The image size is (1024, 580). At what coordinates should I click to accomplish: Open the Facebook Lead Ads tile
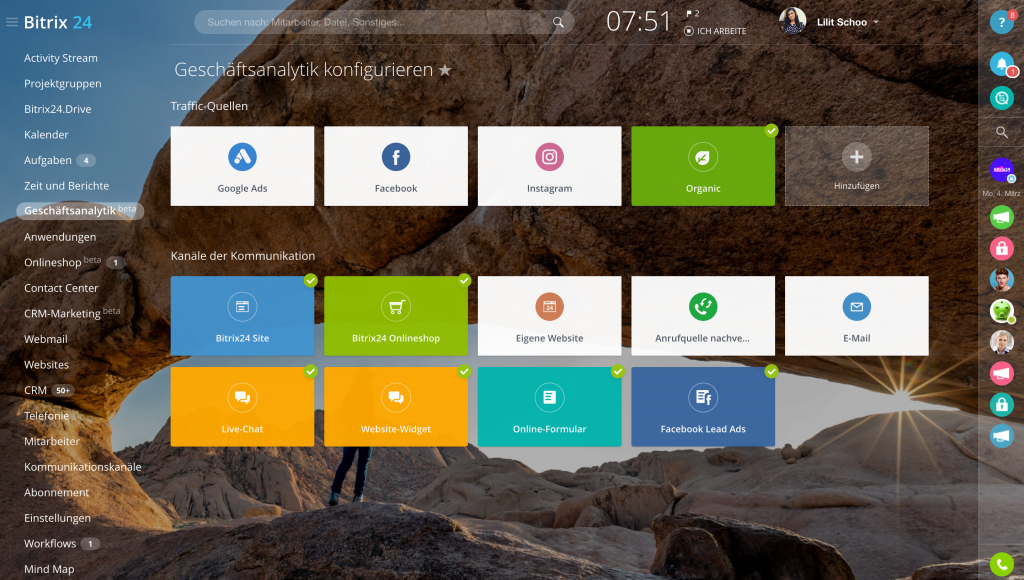(x=703, y=407)
